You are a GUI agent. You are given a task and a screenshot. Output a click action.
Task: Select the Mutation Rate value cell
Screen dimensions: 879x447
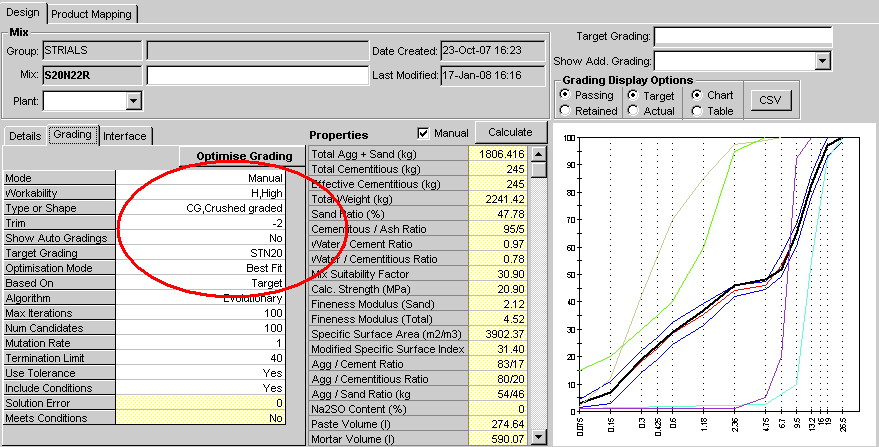[201, 343]
